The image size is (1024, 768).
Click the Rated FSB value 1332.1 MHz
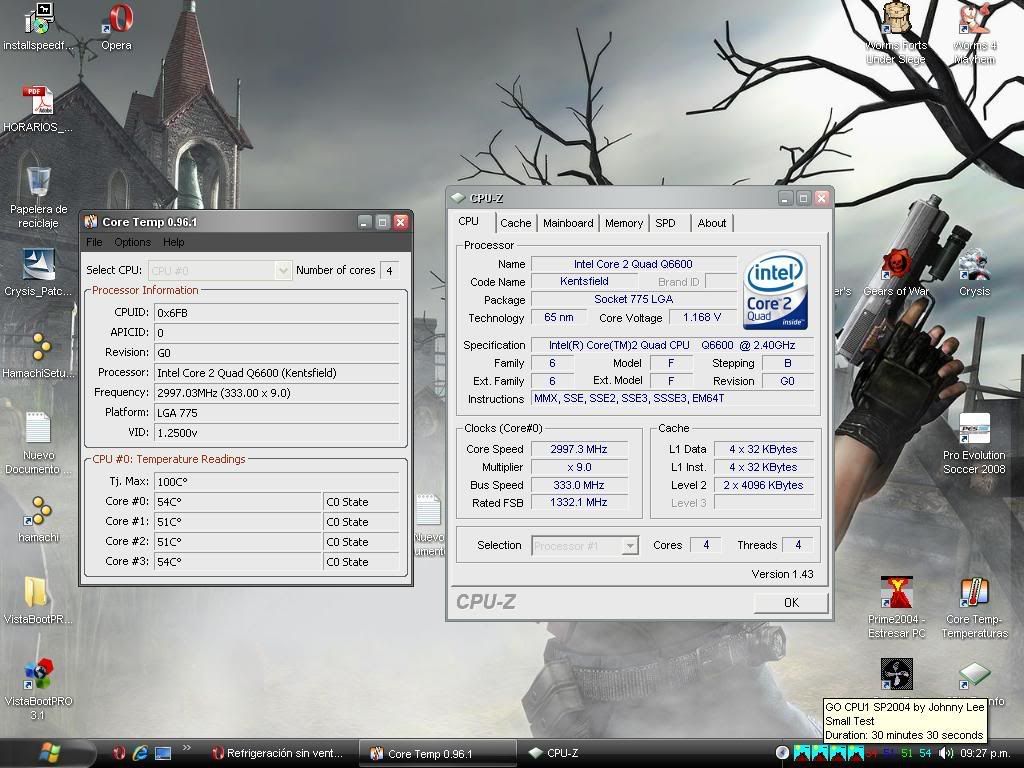click(x=579, y=503)
